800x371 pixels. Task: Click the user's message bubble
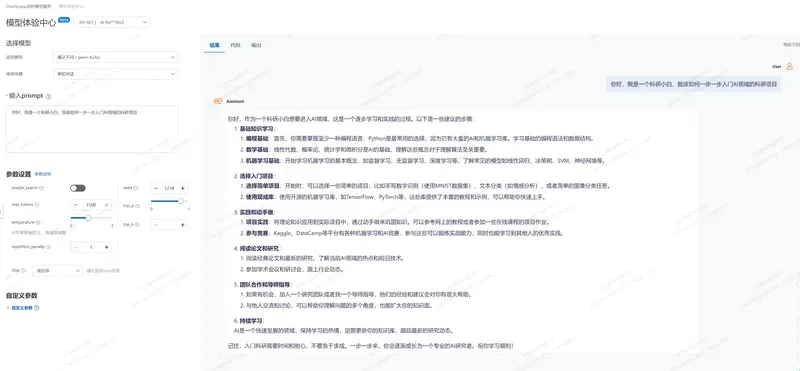pyautogui.click(x=693, y=84)
